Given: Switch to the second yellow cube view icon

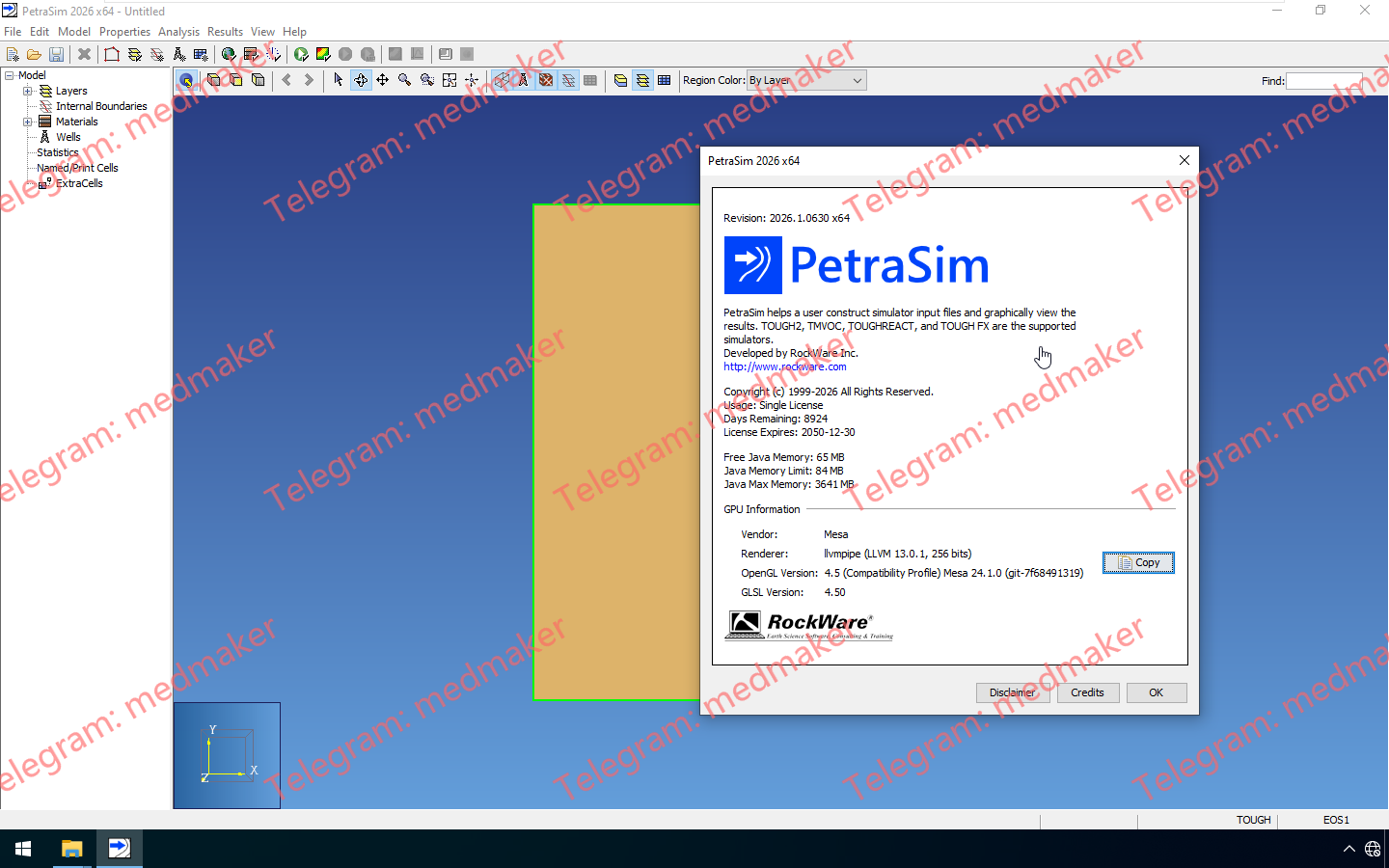Looking at the screenshot, I should point(235,80).
